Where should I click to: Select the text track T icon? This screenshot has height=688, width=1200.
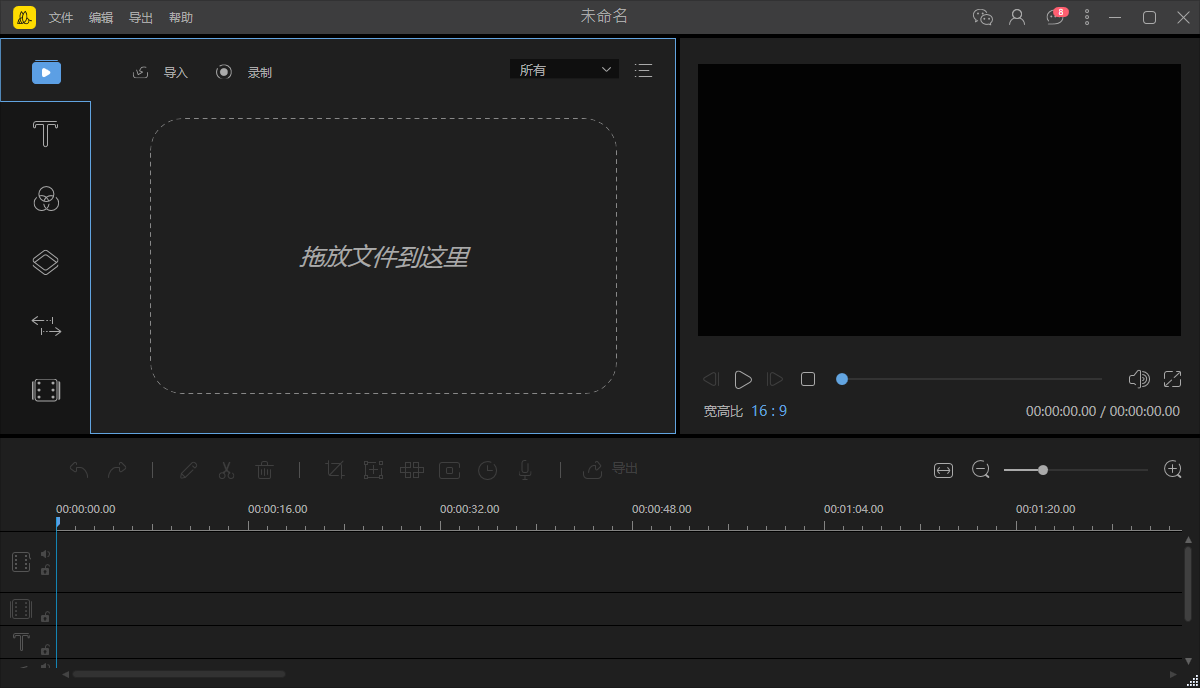point(21,642)
